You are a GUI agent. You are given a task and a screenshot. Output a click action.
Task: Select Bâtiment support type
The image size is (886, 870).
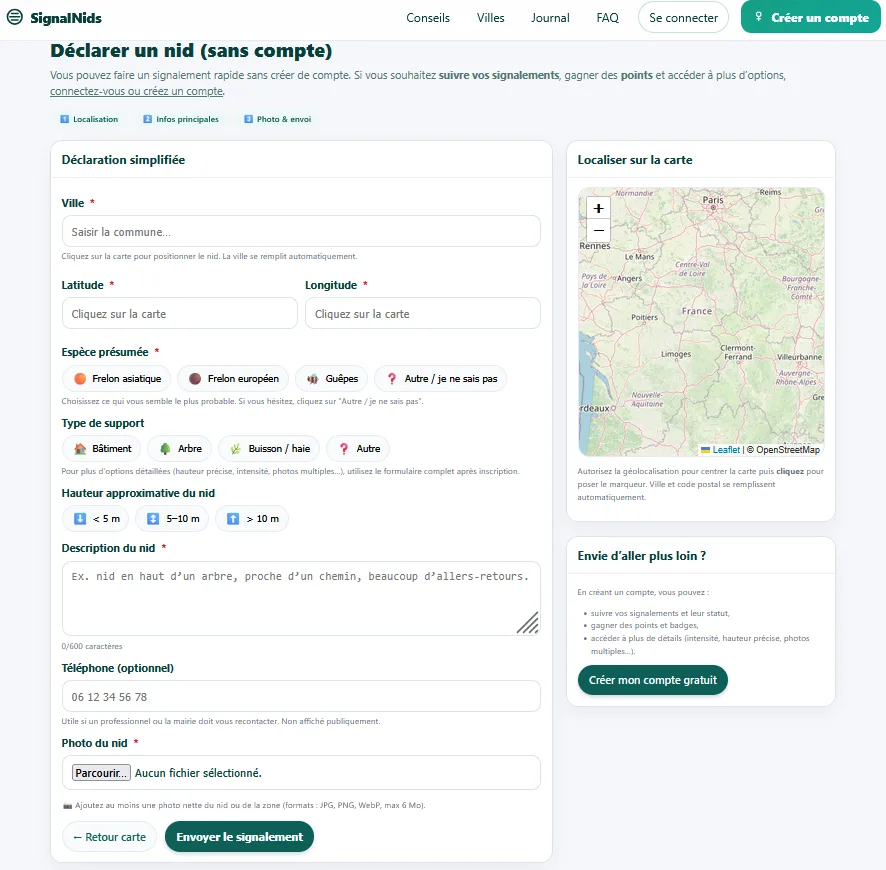(x=102, y=449)
